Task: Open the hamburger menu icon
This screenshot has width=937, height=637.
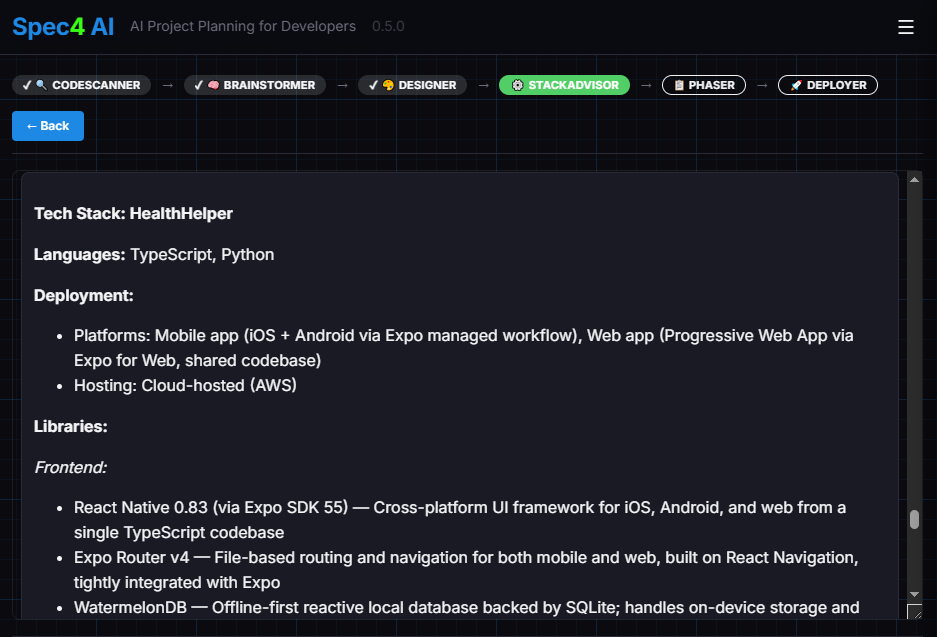Action: coord(905,27)
